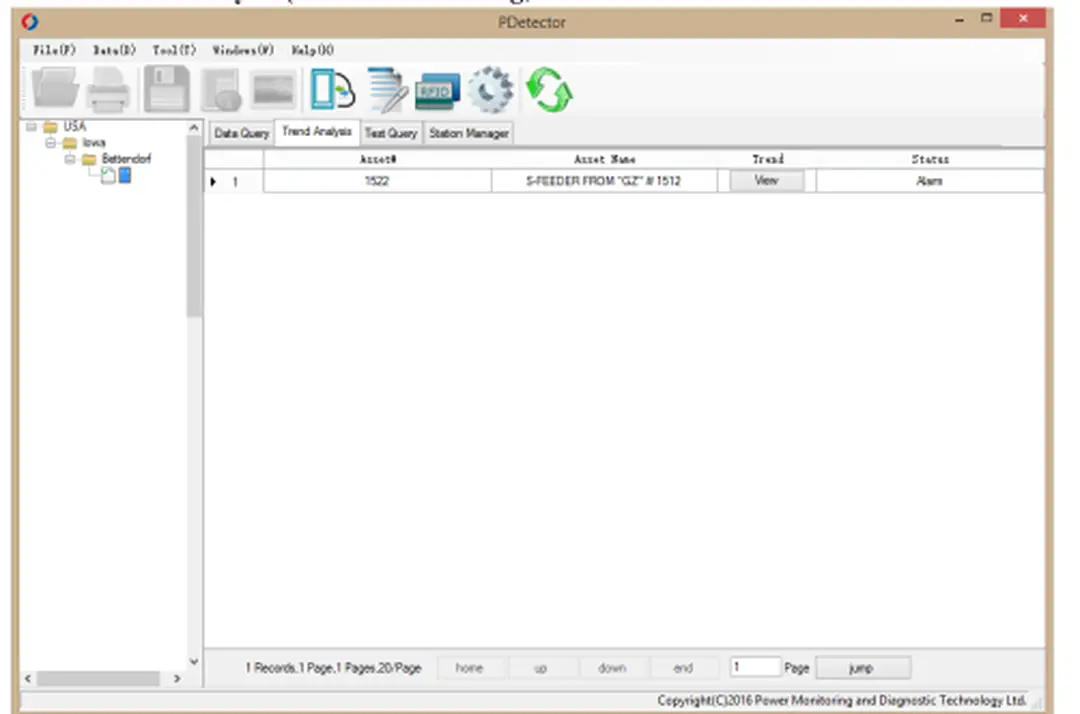Select the Bettendorf folder in tree

(126, 159)
